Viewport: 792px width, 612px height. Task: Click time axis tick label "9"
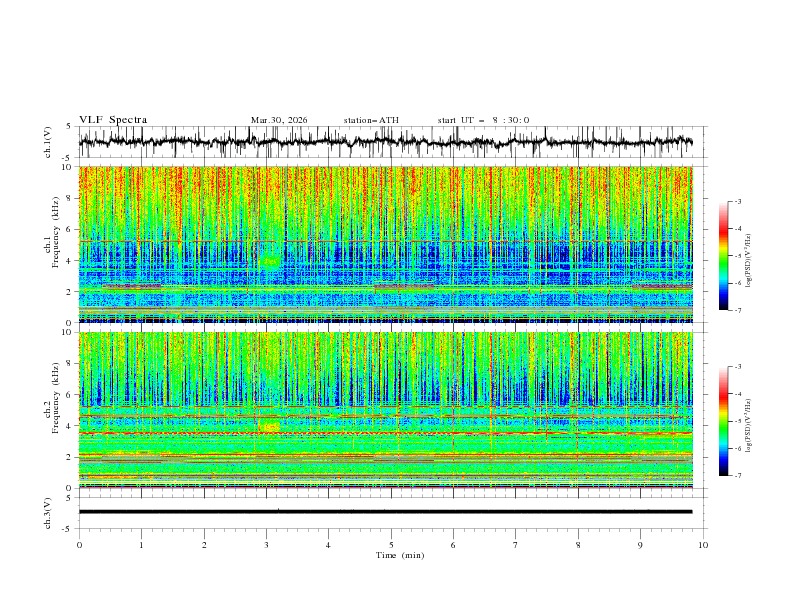point(640,545)
